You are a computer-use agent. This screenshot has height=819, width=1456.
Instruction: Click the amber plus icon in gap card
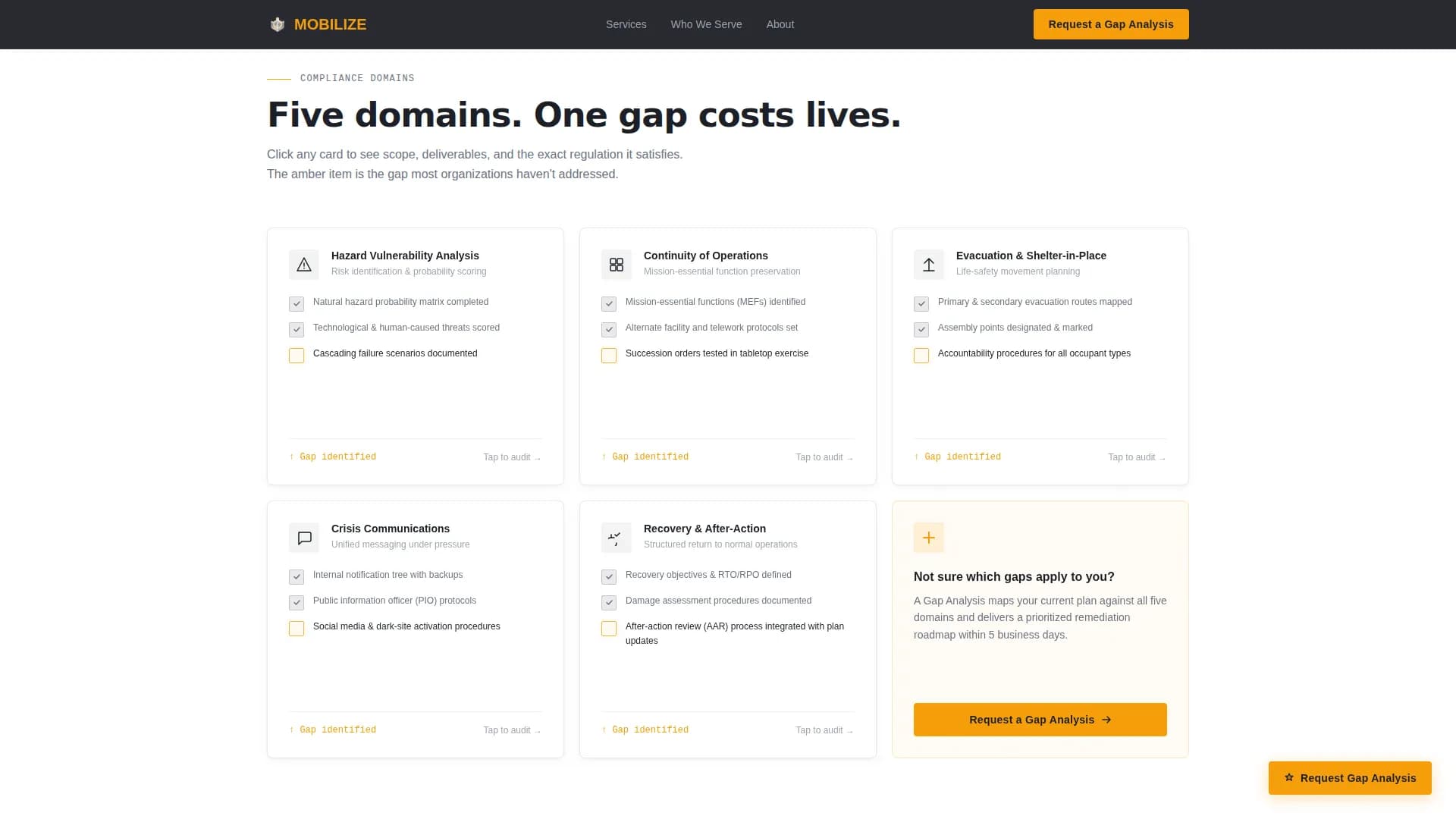(929, 538)
